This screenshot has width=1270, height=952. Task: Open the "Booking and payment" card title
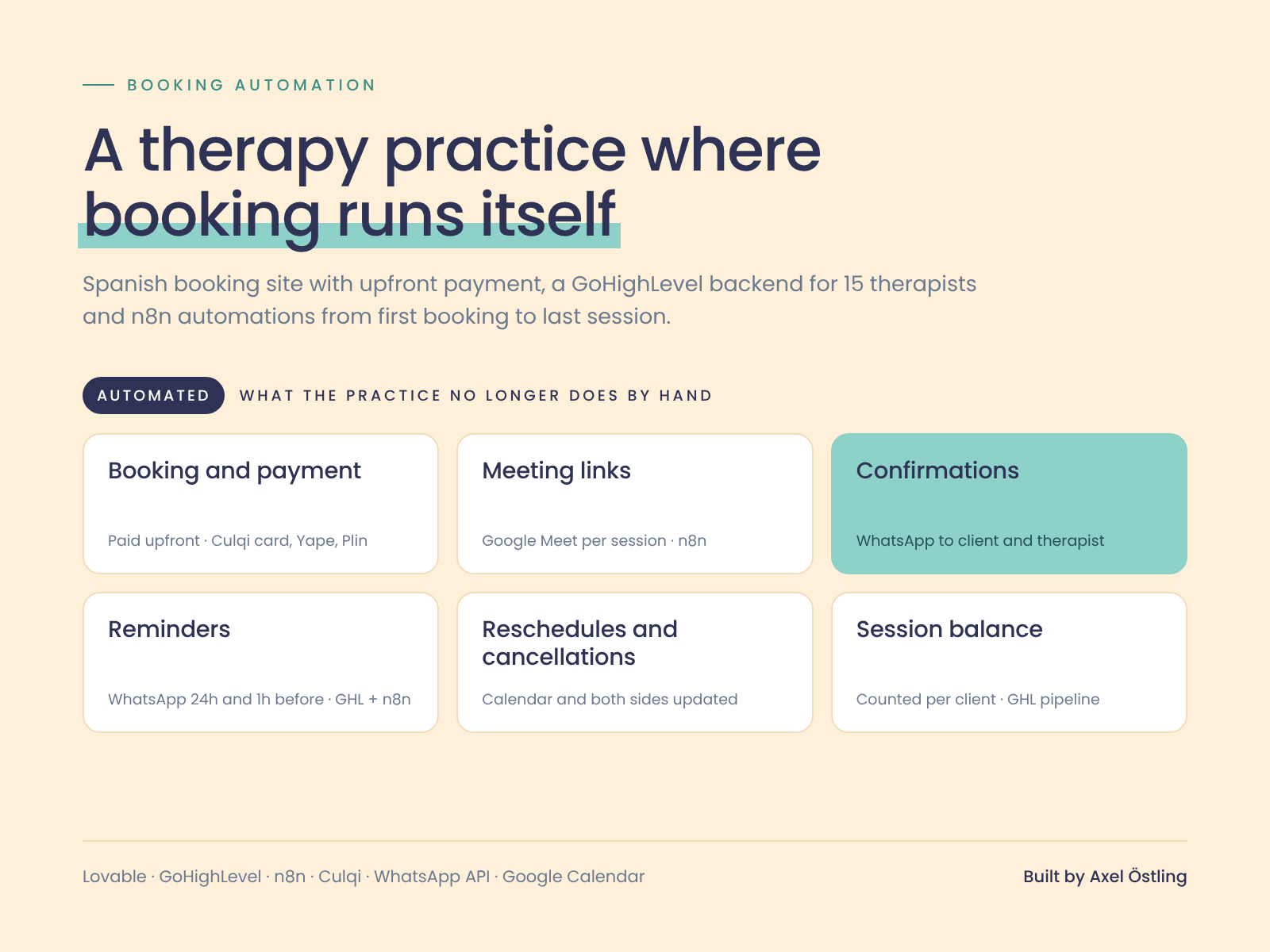pos(234,470)
